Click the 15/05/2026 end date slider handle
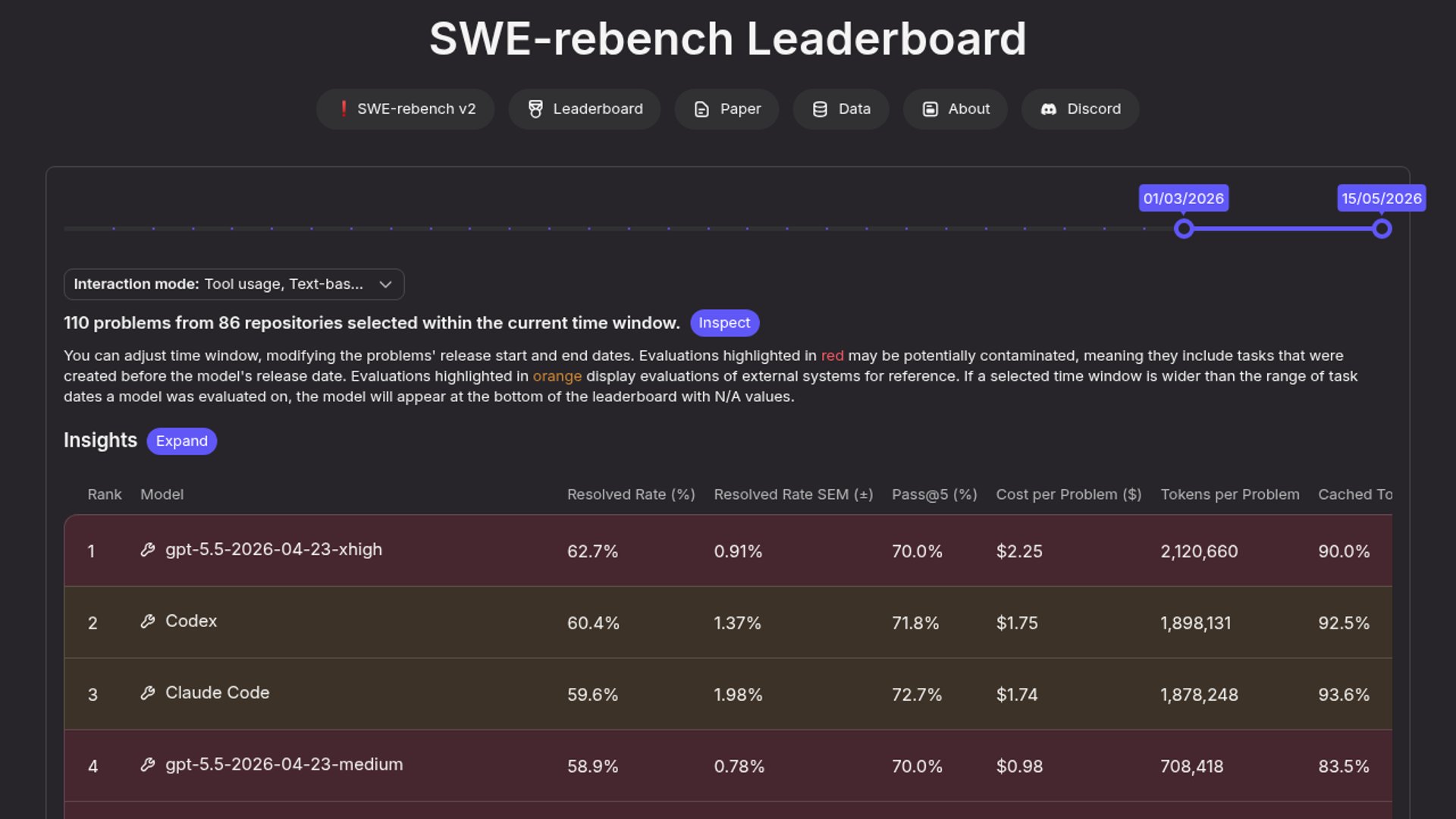 click(x=1382, y=228)
